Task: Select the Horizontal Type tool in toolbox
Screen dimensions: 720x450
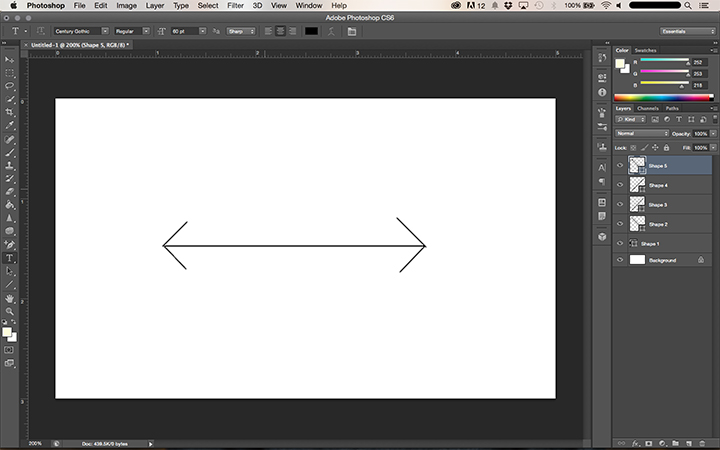Action: coord(9,258)
